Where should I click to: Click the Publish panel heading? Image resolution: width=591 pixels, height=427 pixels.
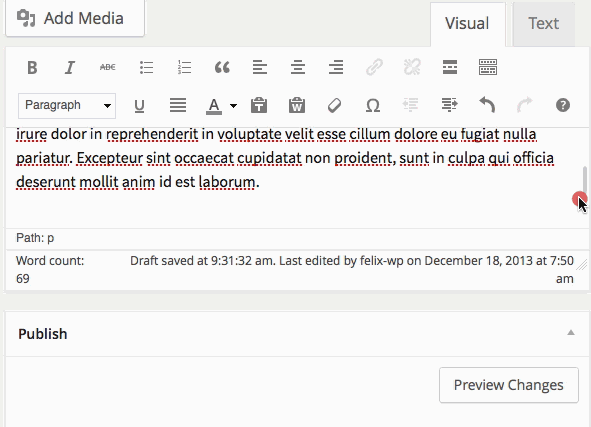[x=43, y=334]
